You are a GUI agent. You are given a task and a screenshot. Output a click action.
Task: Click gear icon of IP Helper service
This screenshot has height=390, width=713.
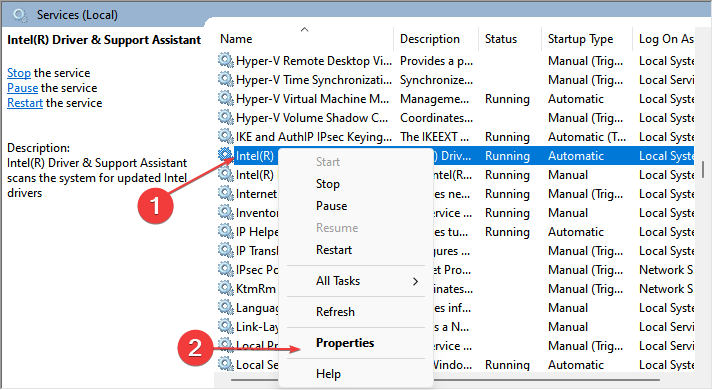[x=225, y=231]
